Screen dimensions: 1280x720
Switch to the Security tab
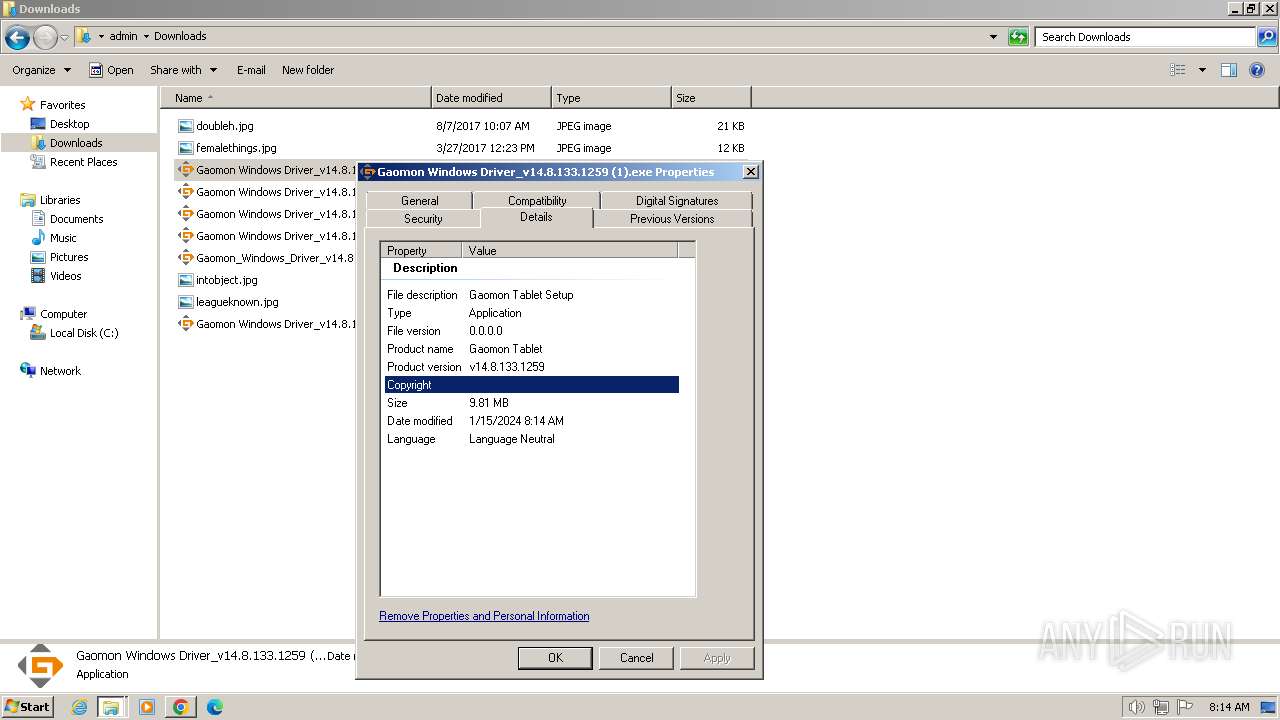click(x=423, y=219)
